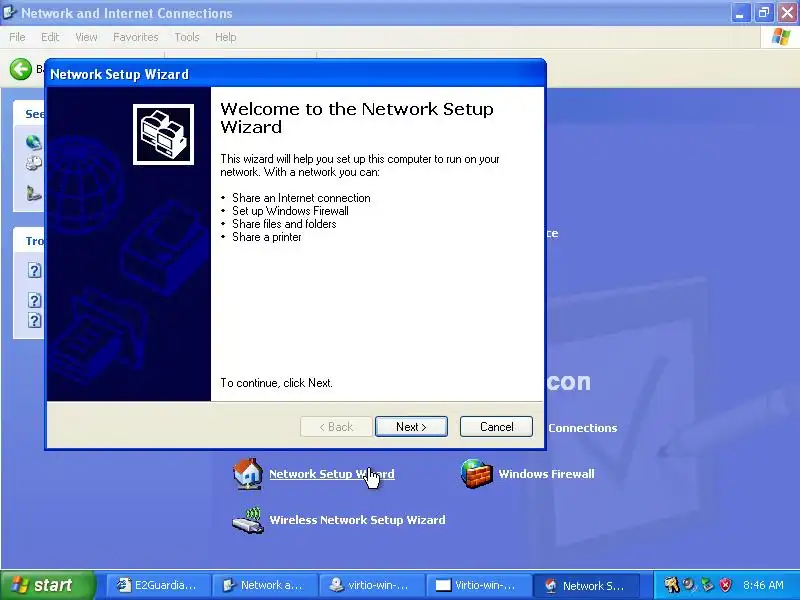The image size is (800, 600).
Task: Click the Start button
Action: [47, 585]
